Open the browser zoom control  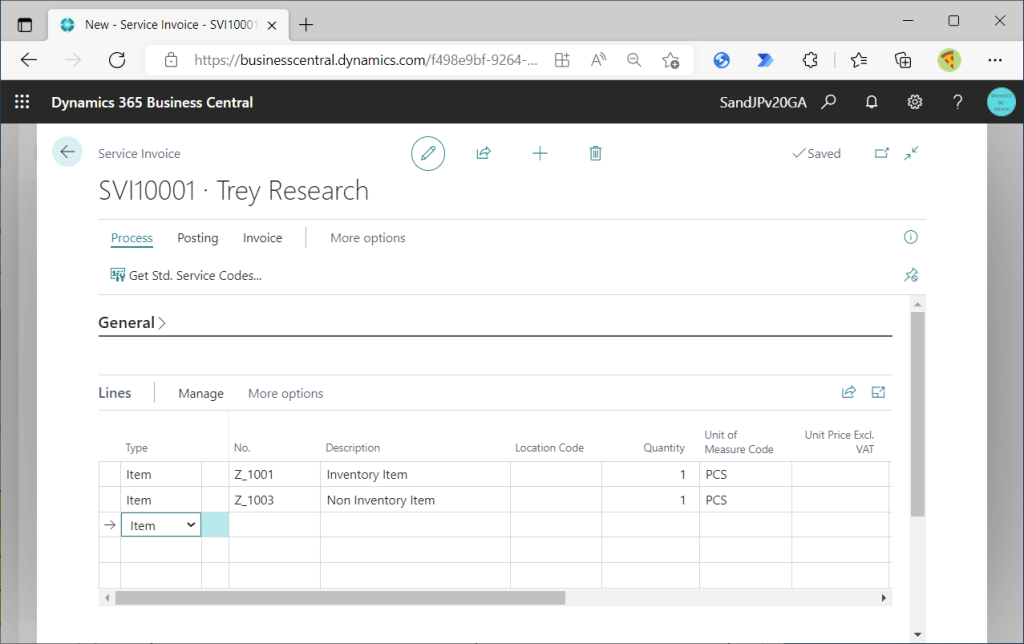633,60
